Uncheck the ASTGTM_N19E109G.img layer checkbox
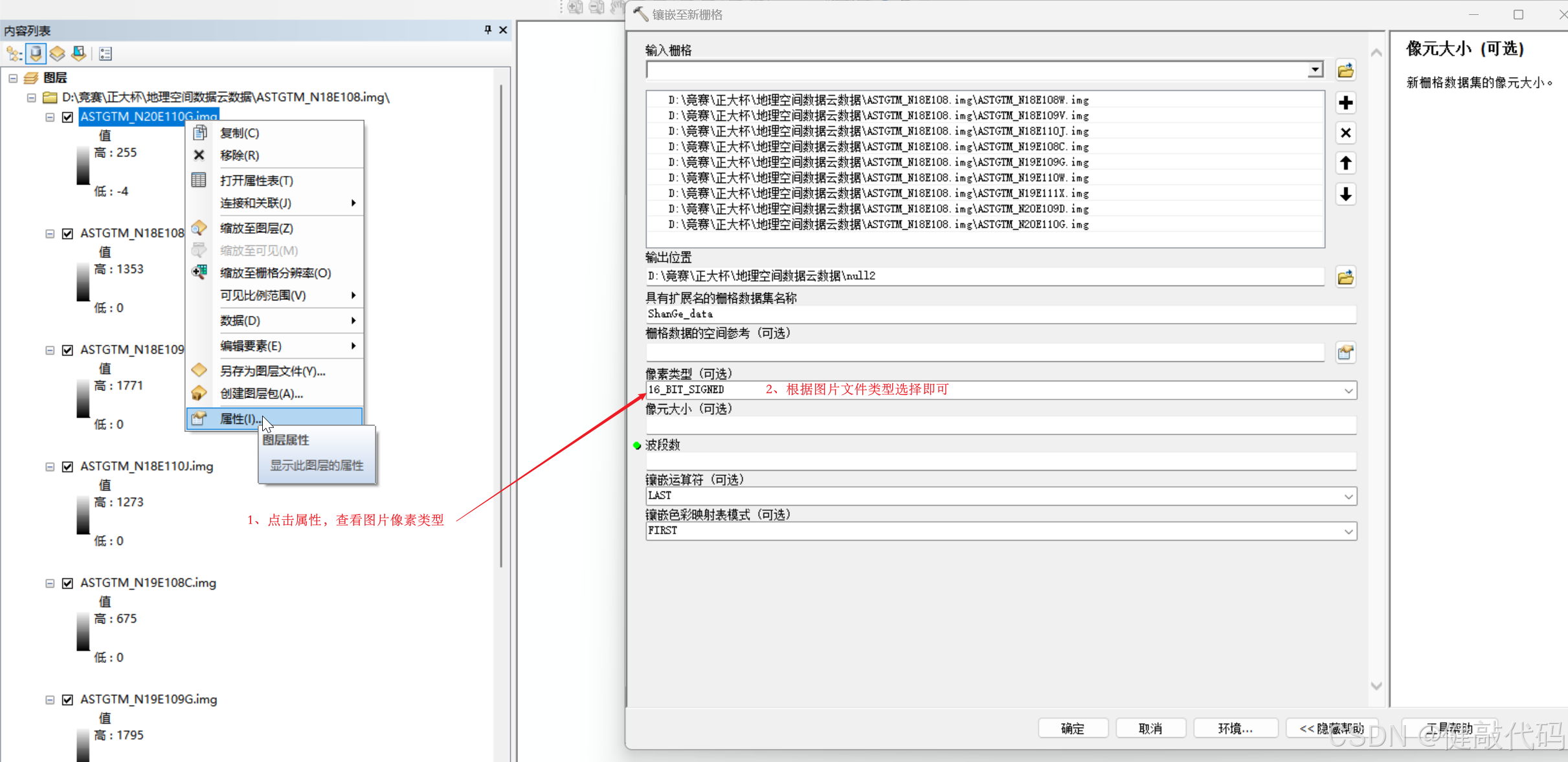This screenshot has width=1568, height=762. (x=67, y=700)
